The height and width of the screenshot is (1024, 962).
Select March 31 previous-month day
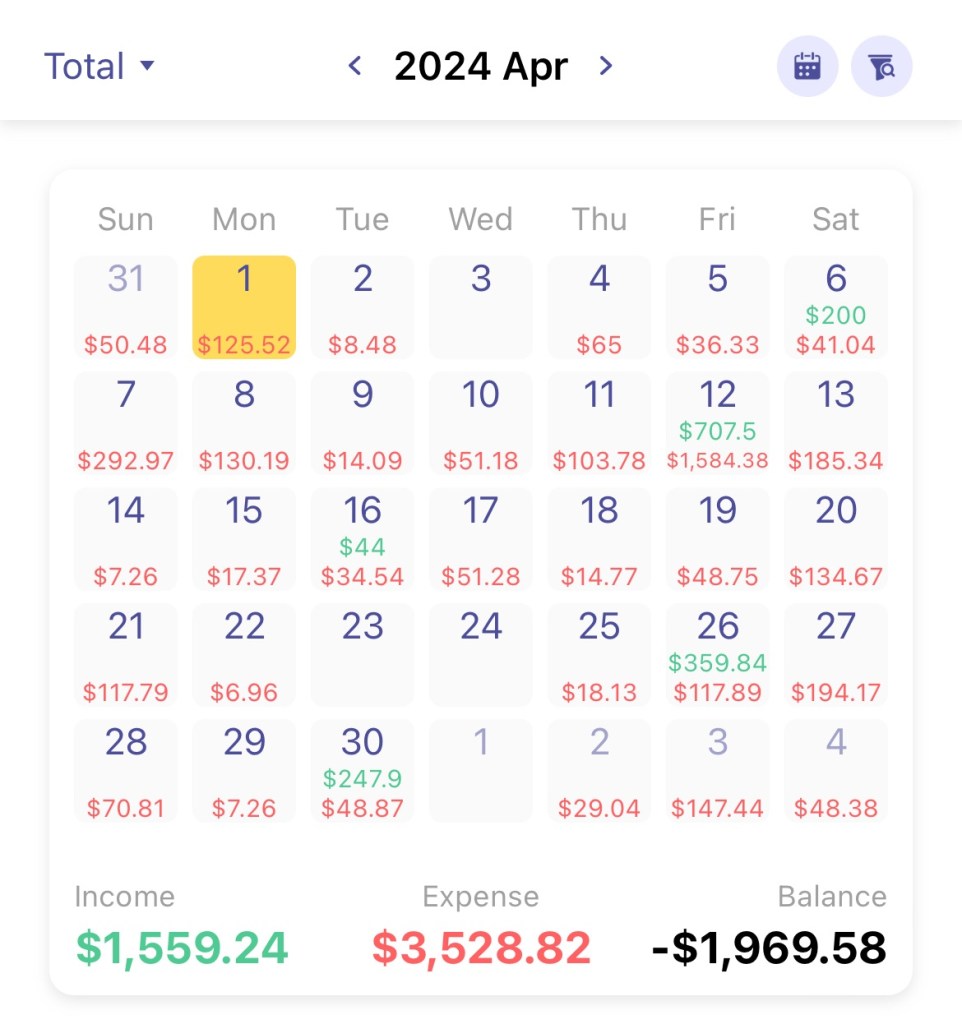126,307
